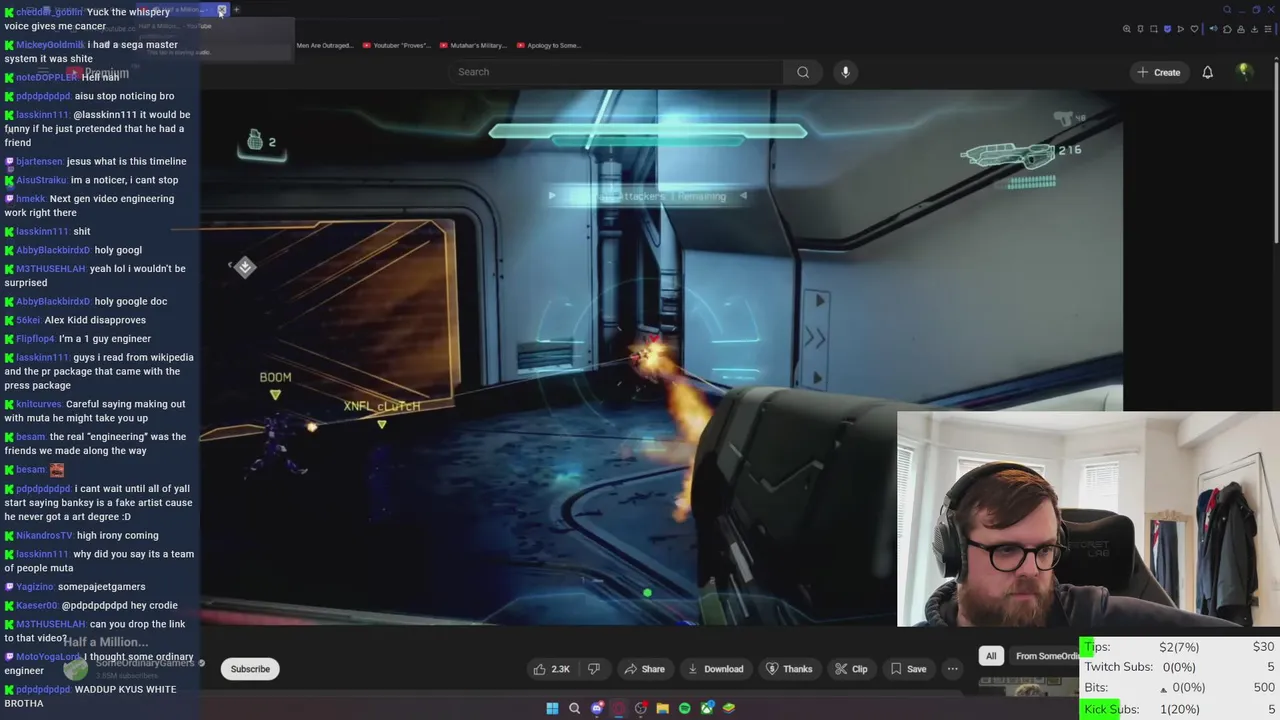Open File Explorer from the taskbar
Viewport: 1280px width, 720px height.
pos(662,708)
